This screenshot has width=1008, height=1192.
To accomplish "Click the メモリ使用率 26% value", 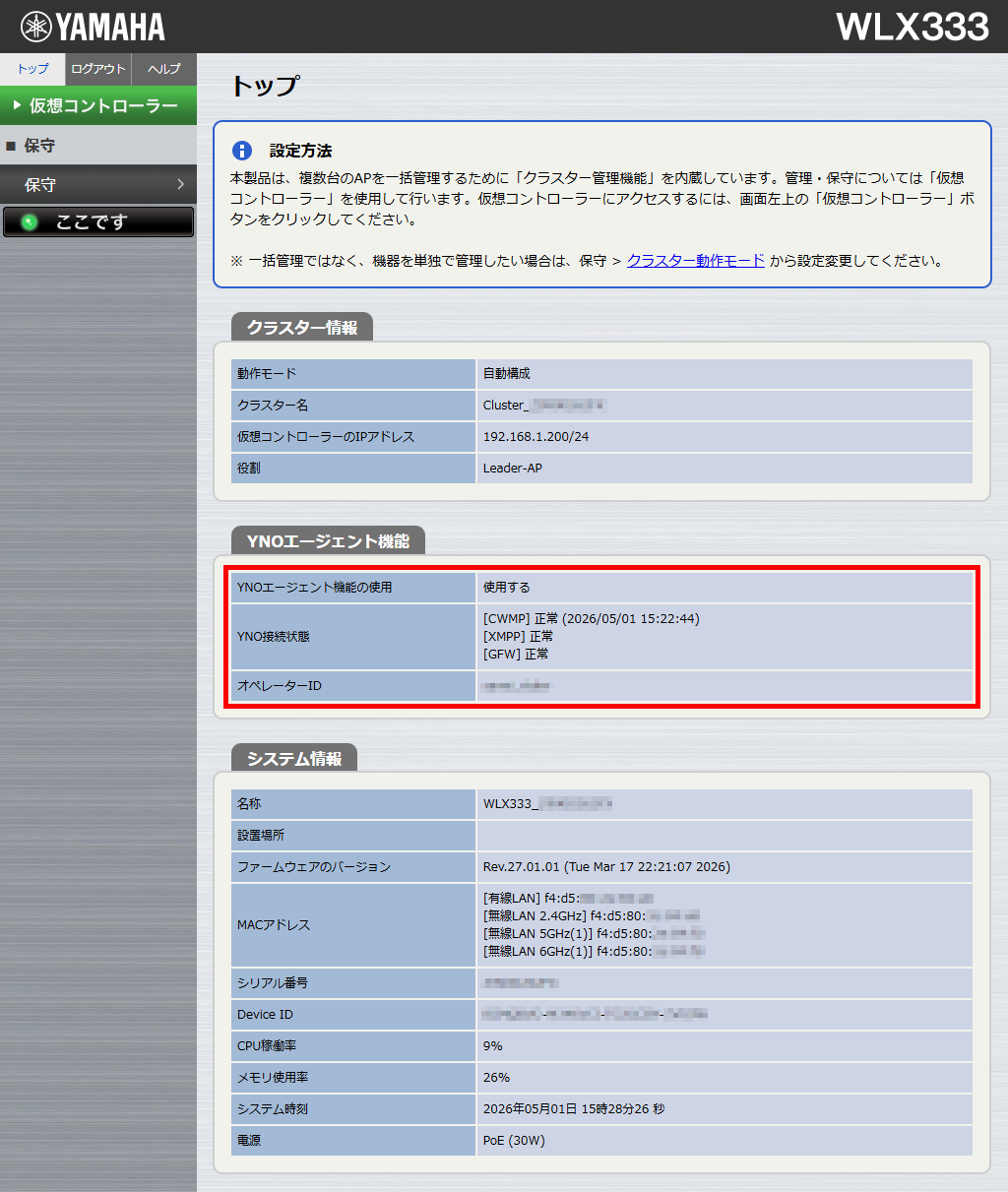I will [x=496, y=1078].
